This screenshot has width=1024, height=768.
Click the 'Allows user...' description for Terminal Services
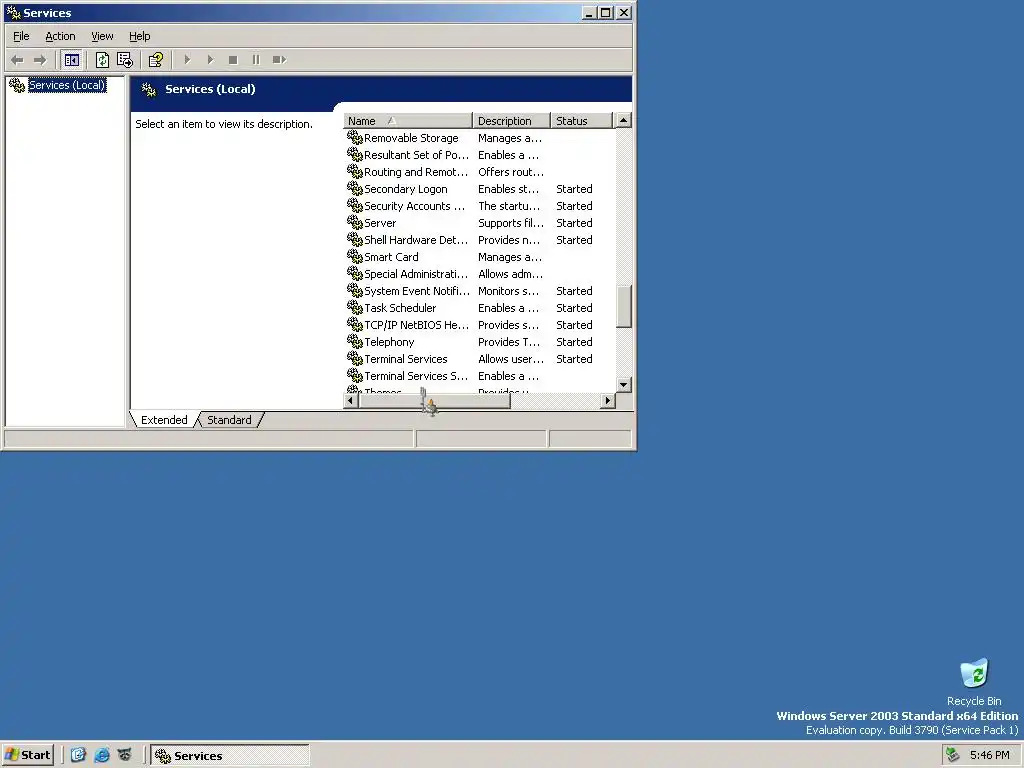[510, 359]
